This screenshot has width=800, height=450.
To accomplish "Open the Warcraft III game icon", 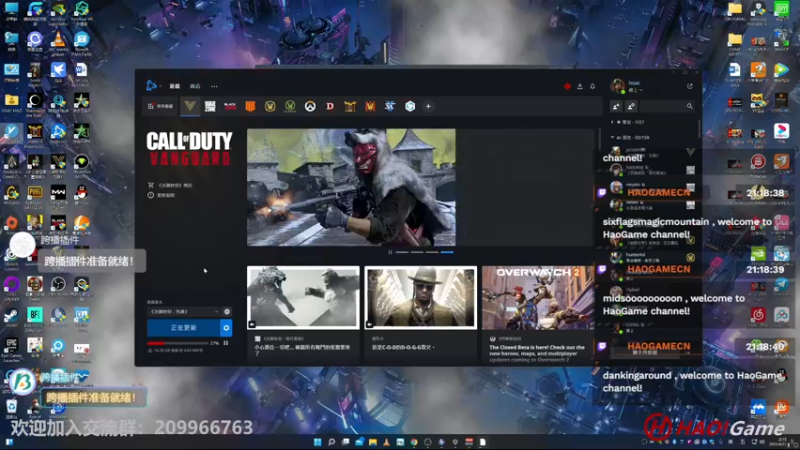I will (370, 106).
